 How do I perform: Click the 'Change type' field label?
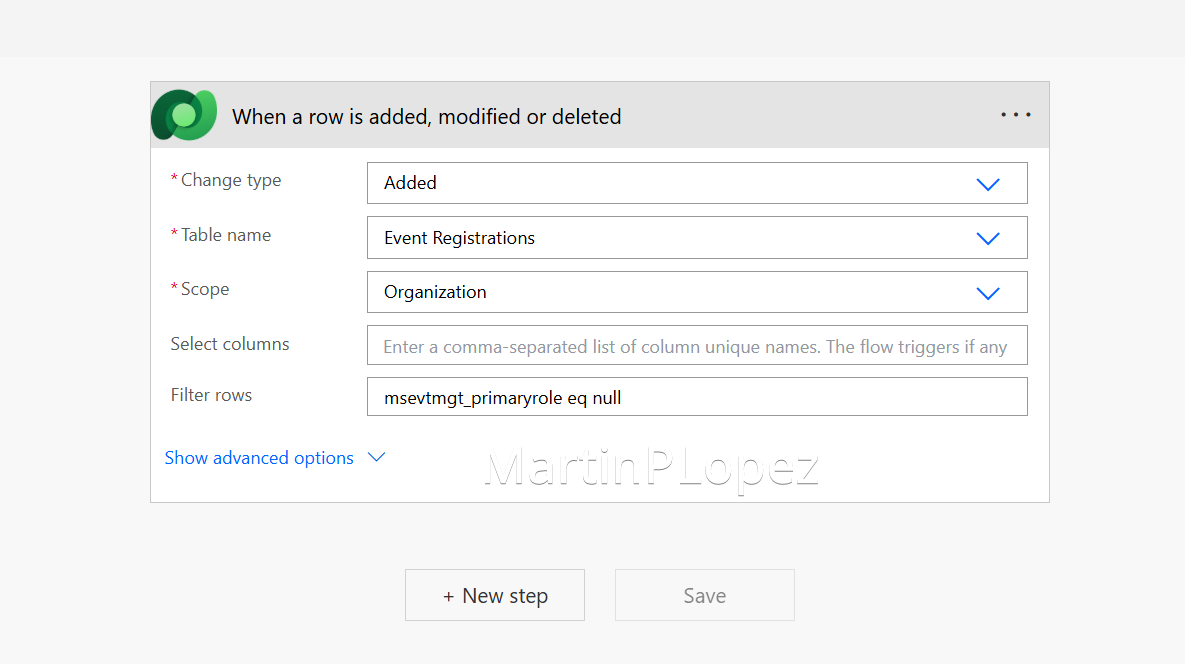coord(230,180)
